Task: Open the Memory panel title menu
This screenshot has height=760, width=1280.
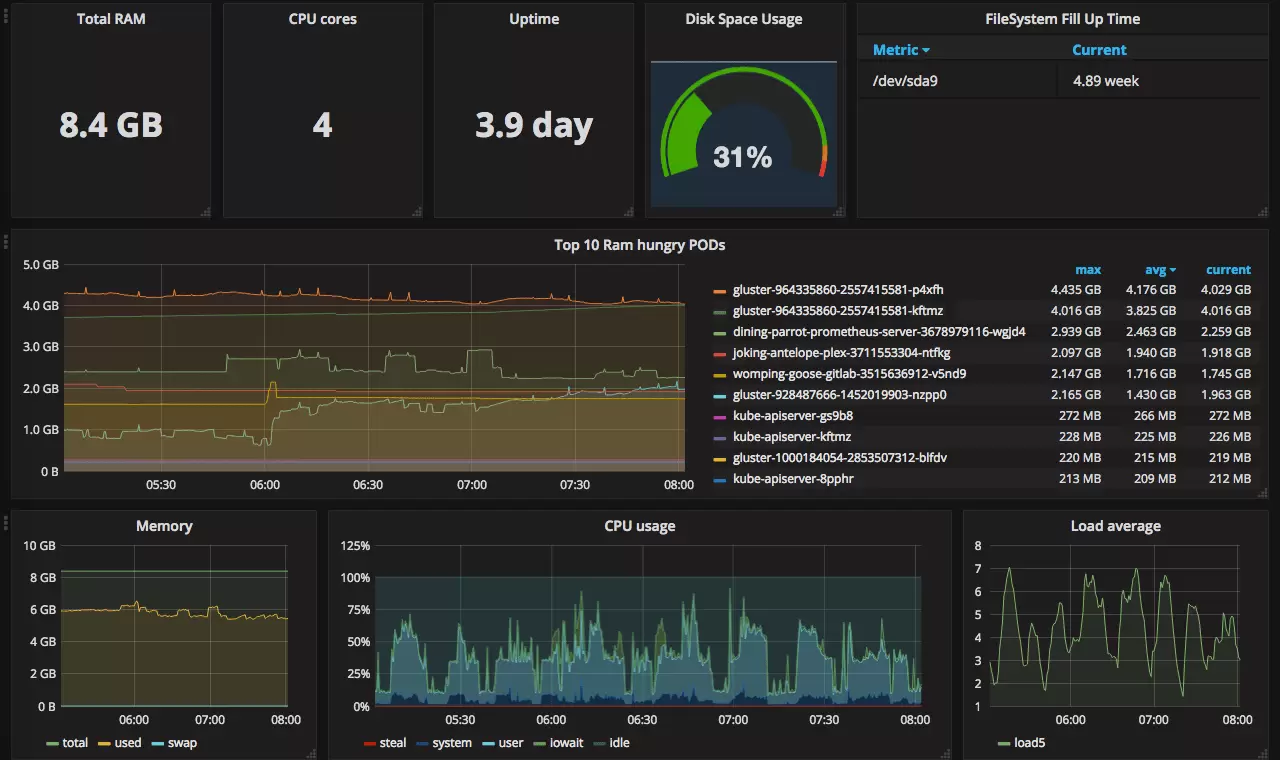Action: pyautogui.click(x=164, y=526)
